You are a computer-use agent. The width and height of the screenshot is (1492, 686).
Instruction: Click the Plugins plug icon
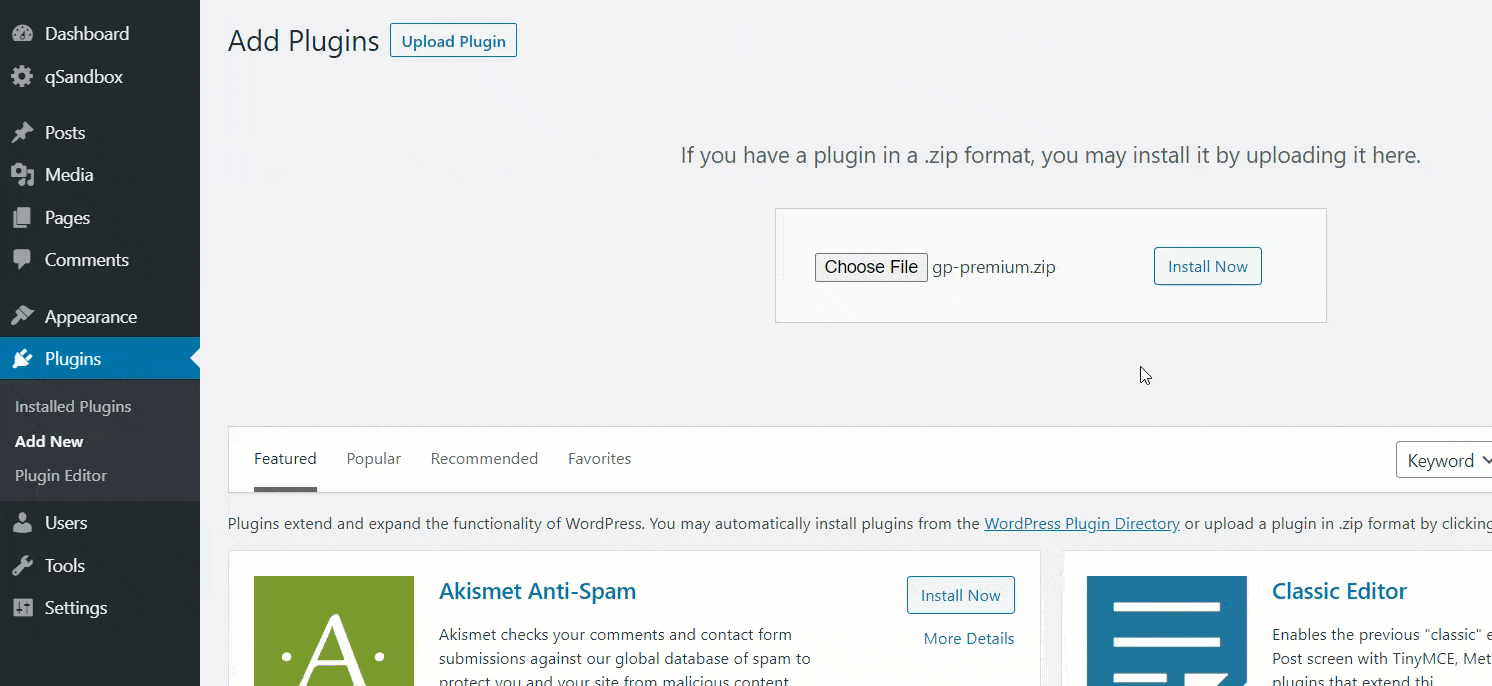tap(22, 359)
